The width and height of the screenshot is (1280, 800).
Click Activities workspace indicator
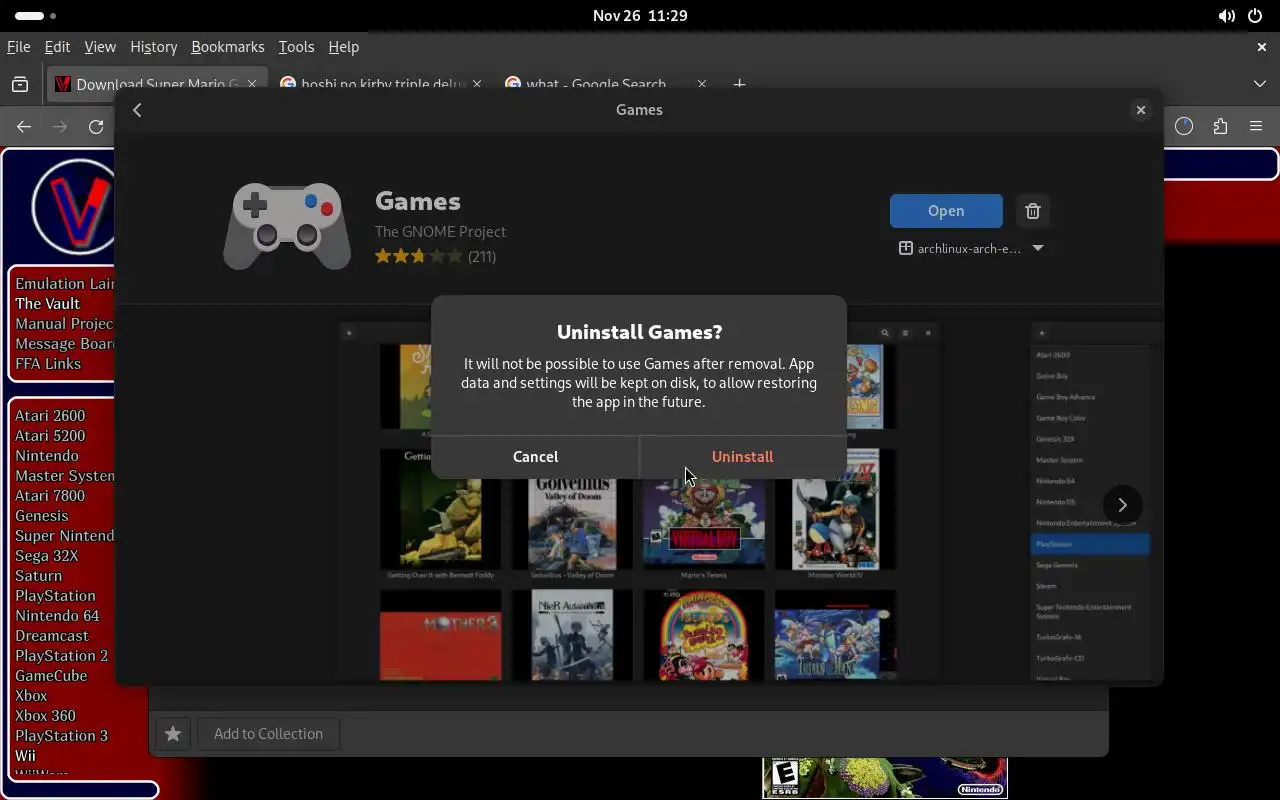click(x=36, y=16)
